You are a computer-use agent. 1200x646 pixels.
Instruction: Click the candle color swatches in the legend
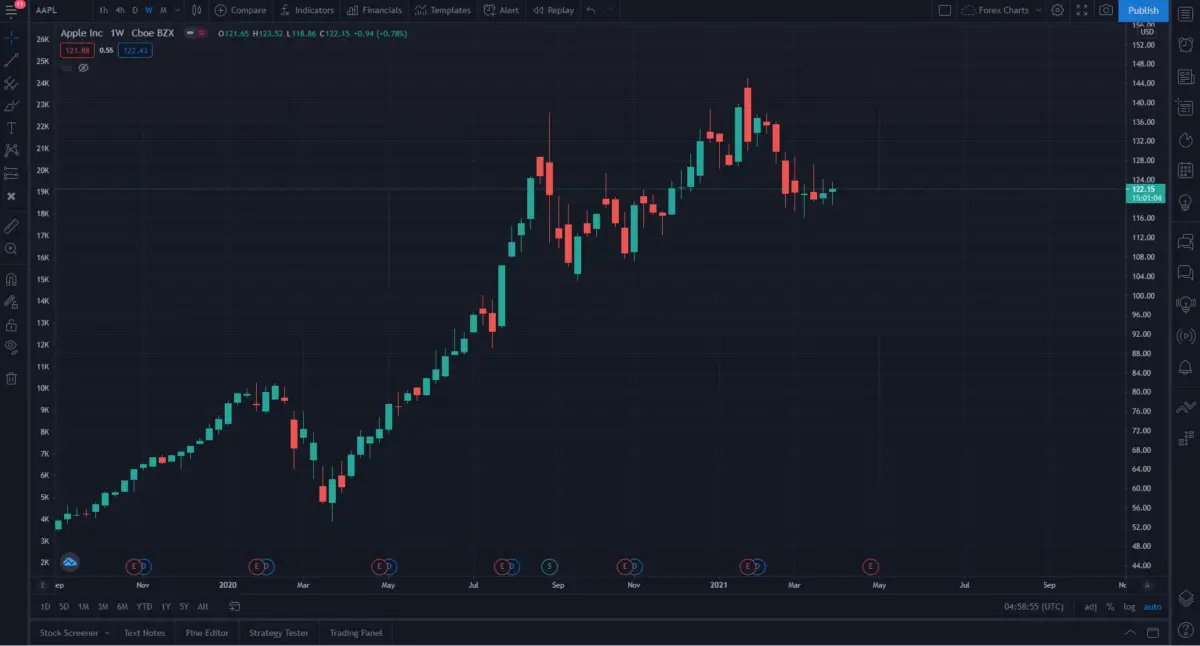pos(194,33)
